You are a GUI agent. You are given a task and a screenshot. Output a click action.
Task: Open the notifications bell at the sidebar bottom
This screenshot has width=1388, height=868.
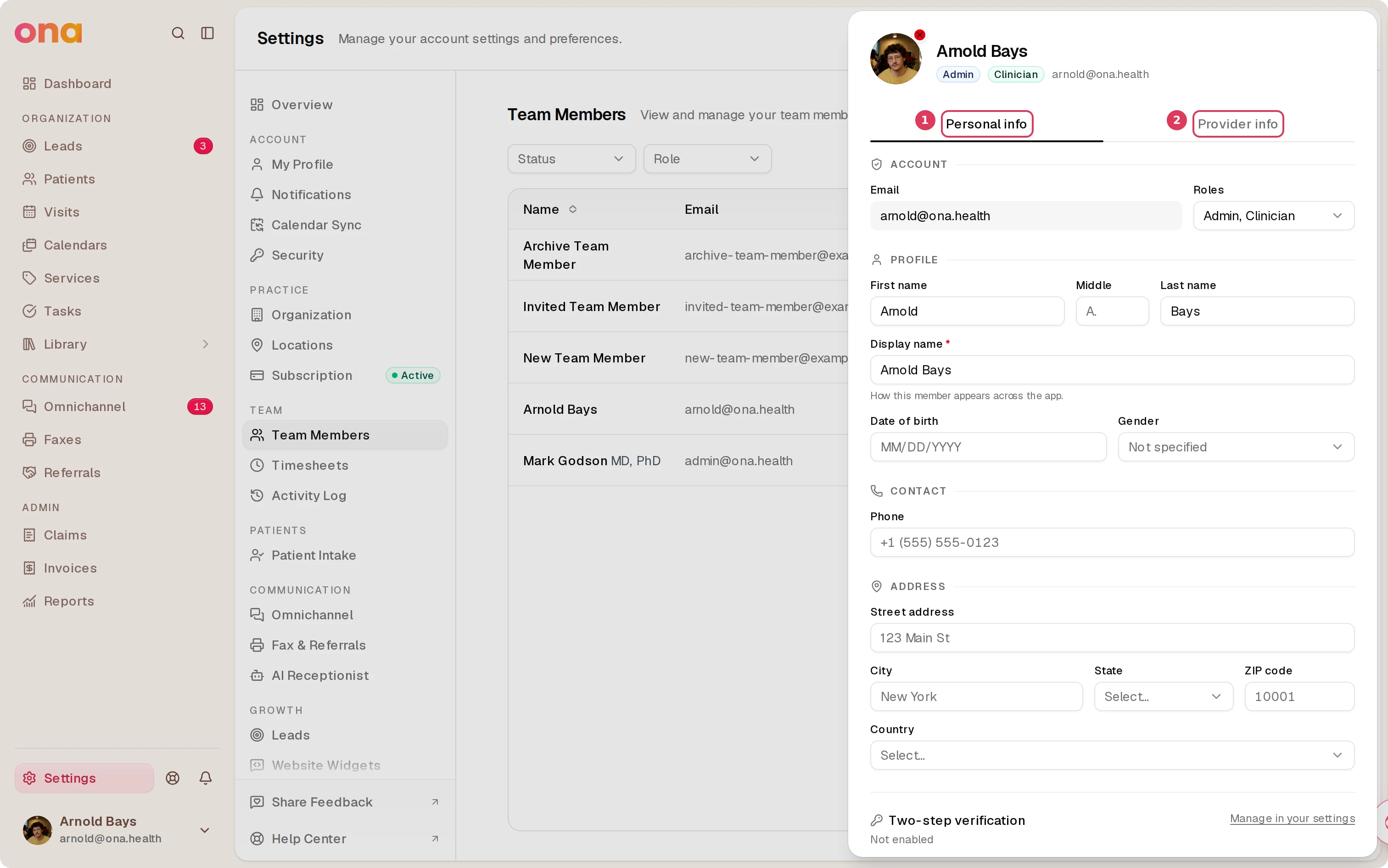pyautogui.click(x=206, y=778)
